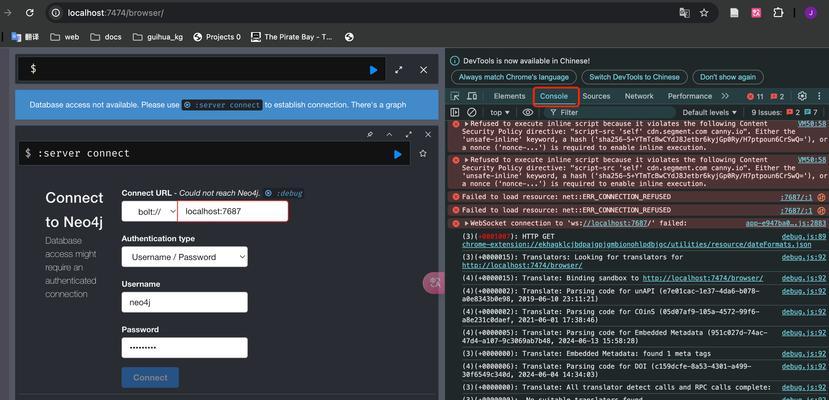Activate DevTools inspect element tool
This screenshot has height=400, width=829.
(x=455, y=96)
